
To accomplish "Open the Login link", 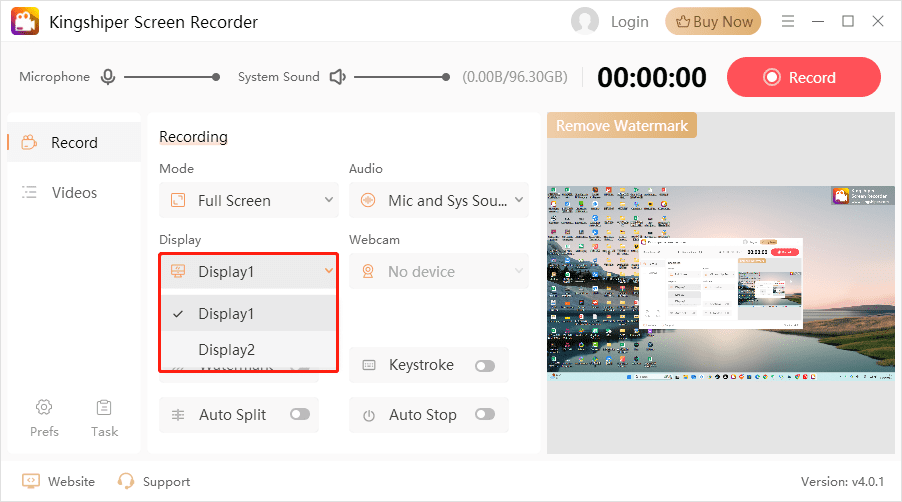I will point(629,22).
